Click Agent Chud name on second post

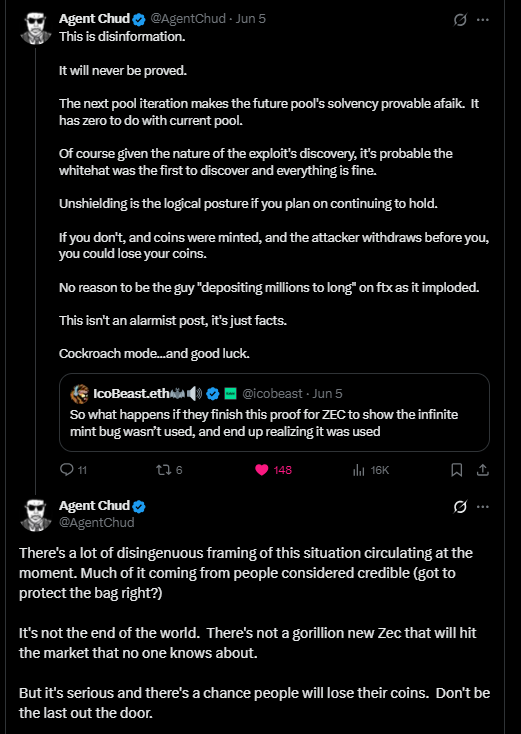click(x=94, y=506)
